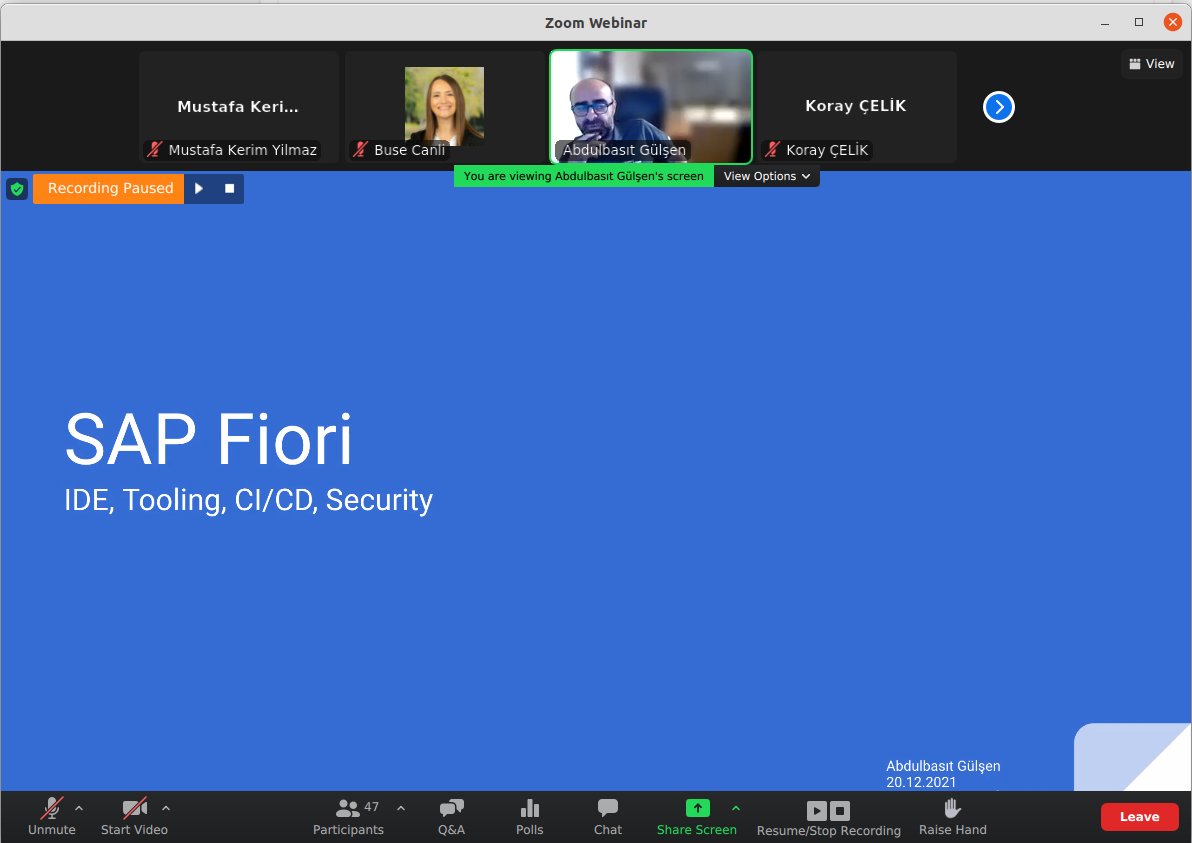Start Video from the toolbar
The image size is (1192, 843).
135,817
